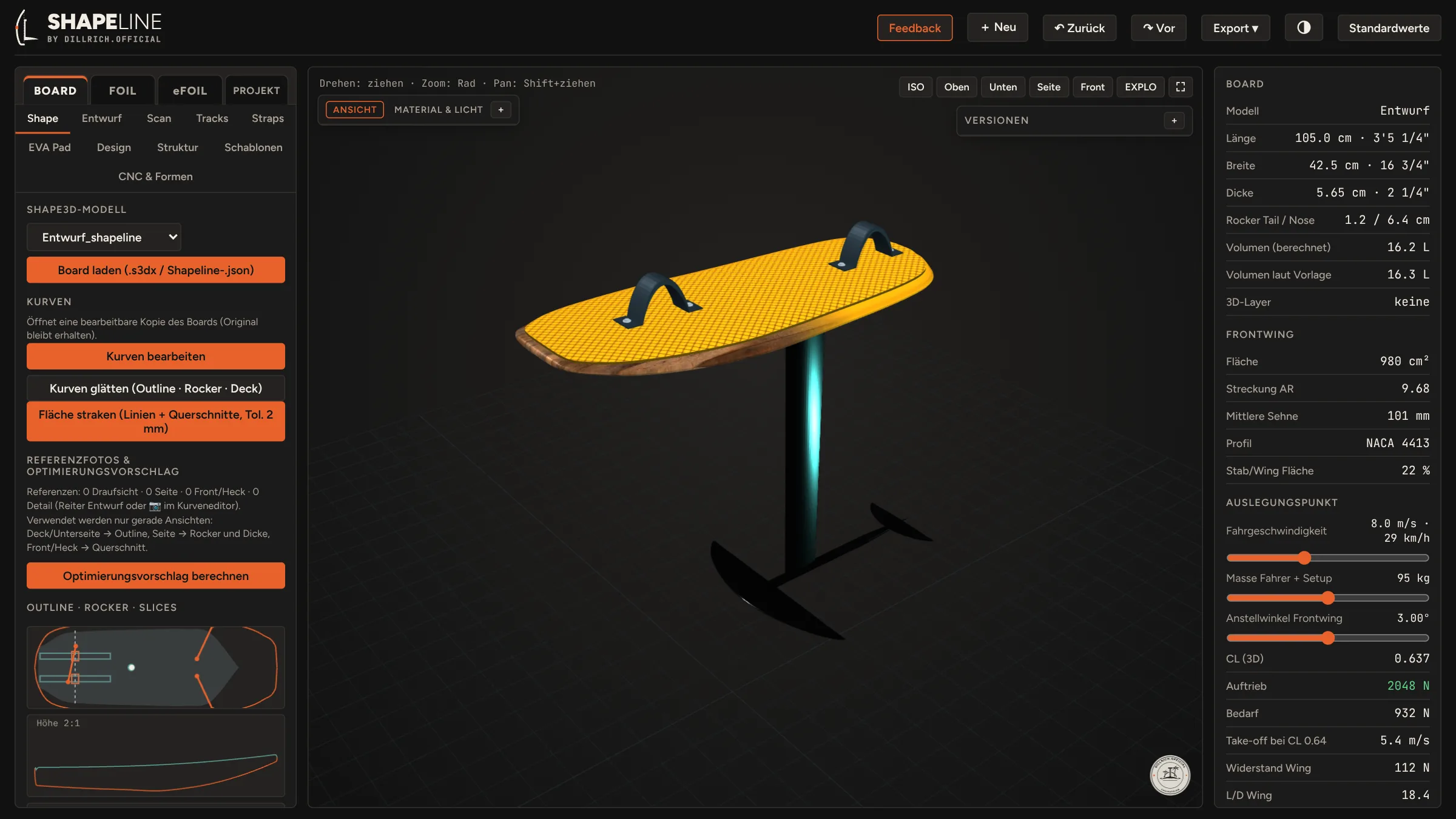Redo with the Vor button
The width and height of the screenshot is (1456, 819).
pos(1159,28)
